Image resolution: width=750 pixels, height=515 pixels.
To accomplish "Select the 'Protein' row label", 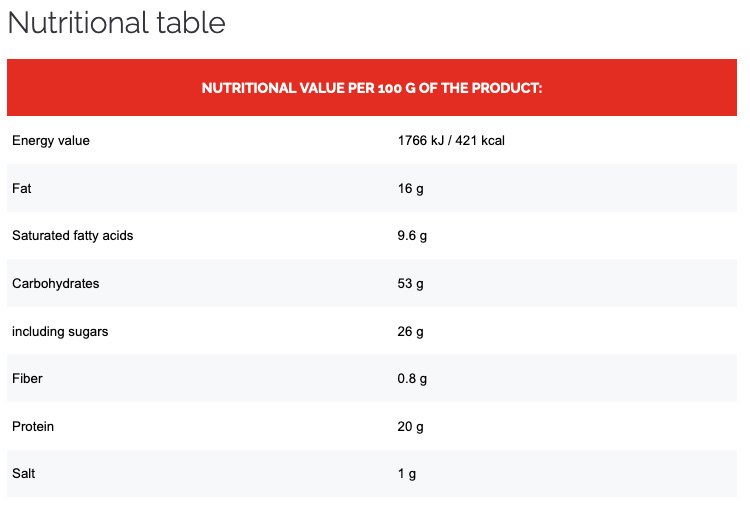I will [33, 427].
